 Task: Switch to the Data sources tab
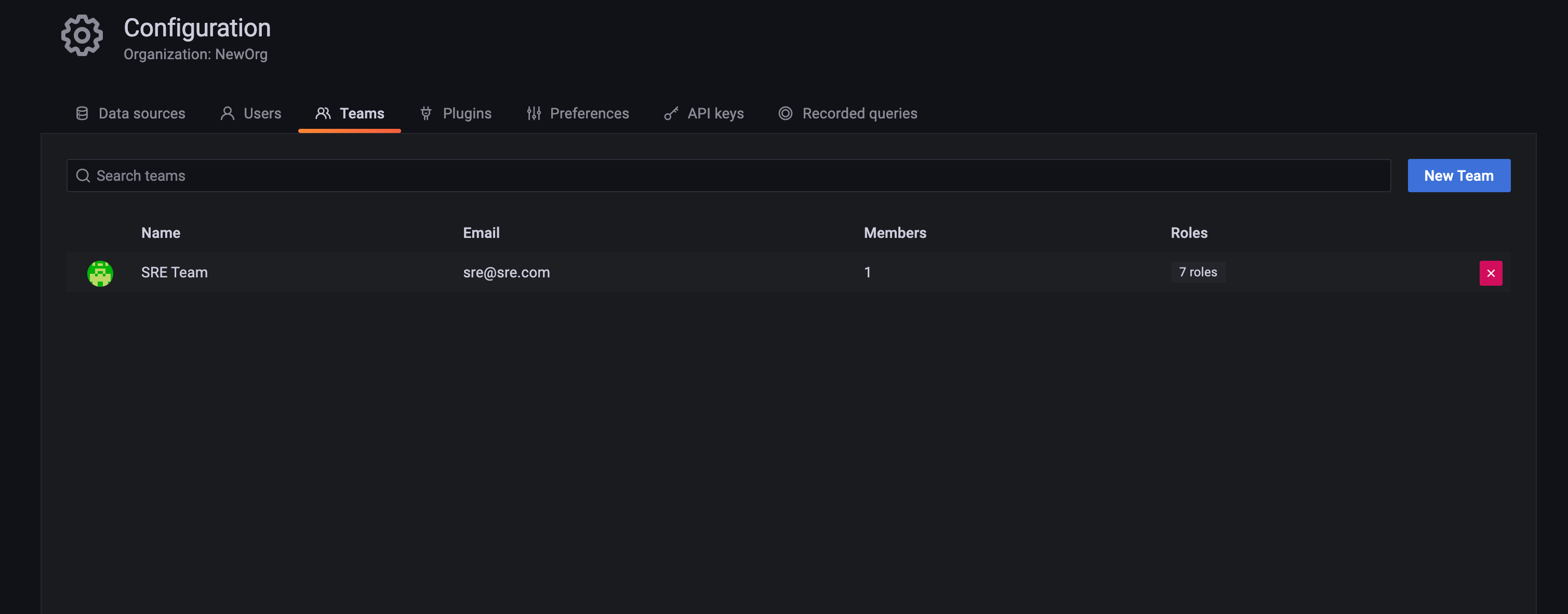(141, 114)
